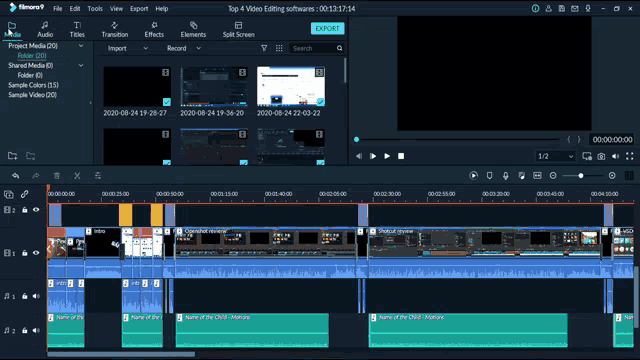The image size is (640, 360).
Task: Open the Export menu
Action: coord(139,9)
